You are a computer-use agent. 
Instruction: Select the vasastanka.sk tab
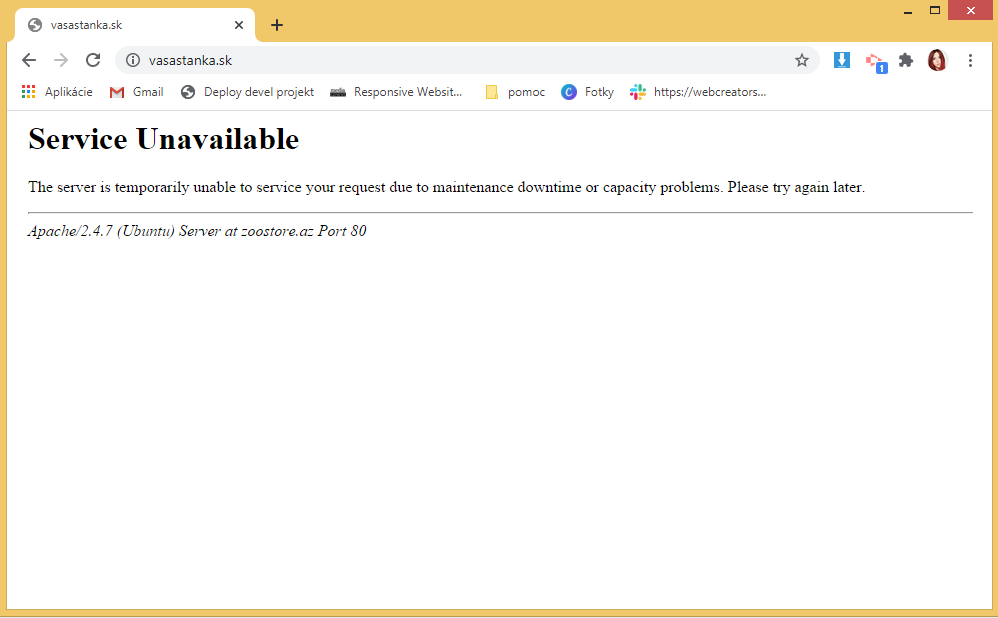click(135, 25)
